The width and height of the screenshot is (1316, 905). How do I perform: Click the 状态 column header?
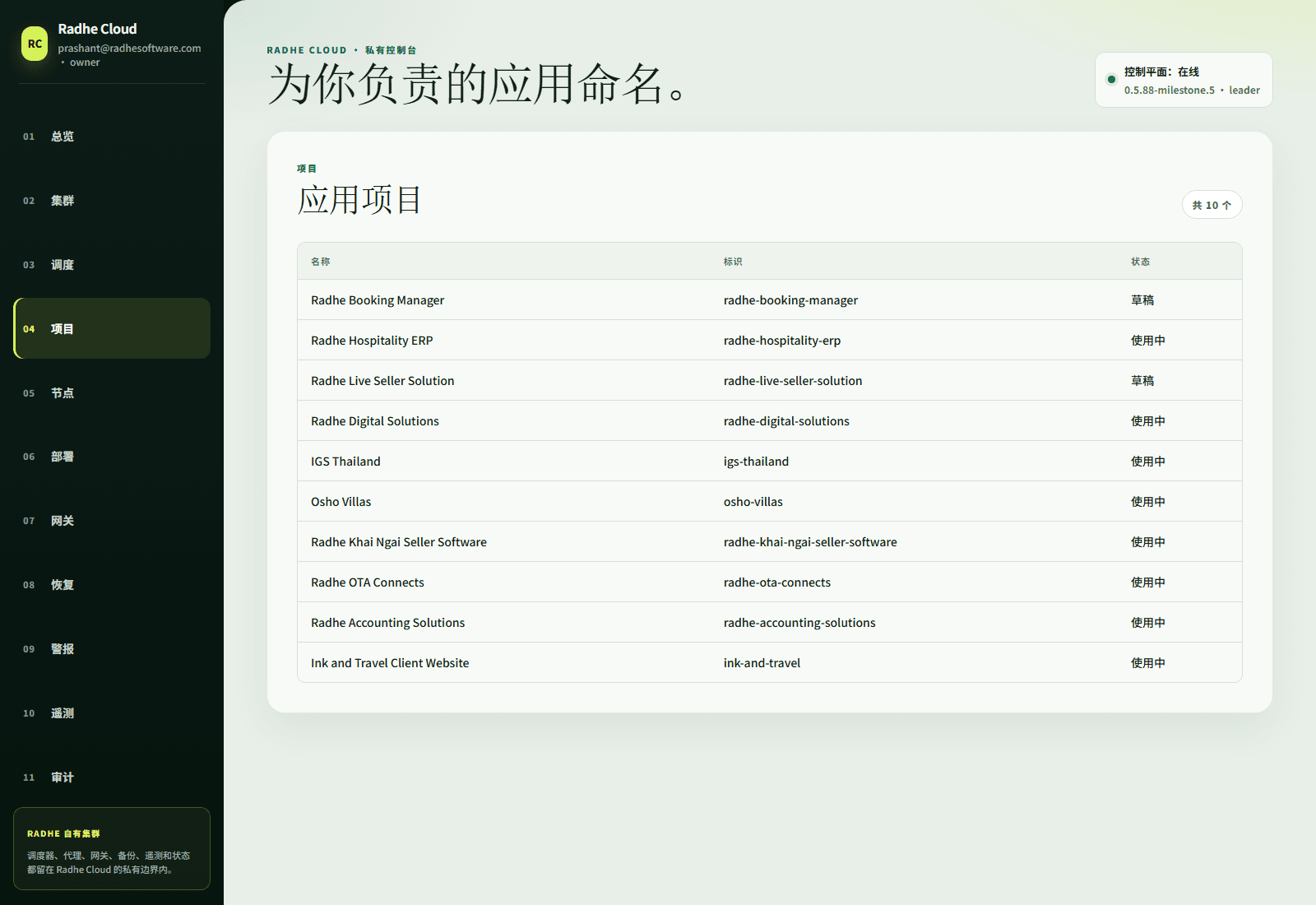click(1140, 262)
